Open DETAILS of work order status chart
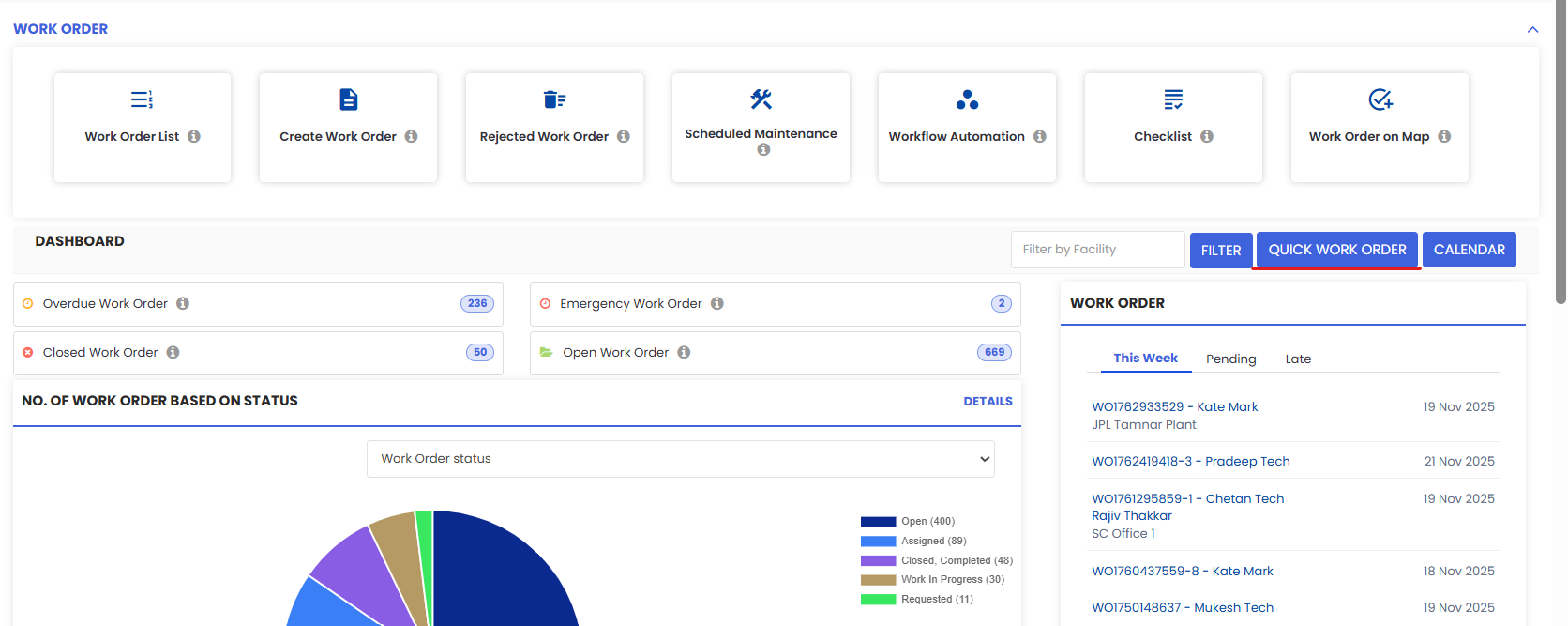Screen dimensions: 1568x626 pos(988,401)
